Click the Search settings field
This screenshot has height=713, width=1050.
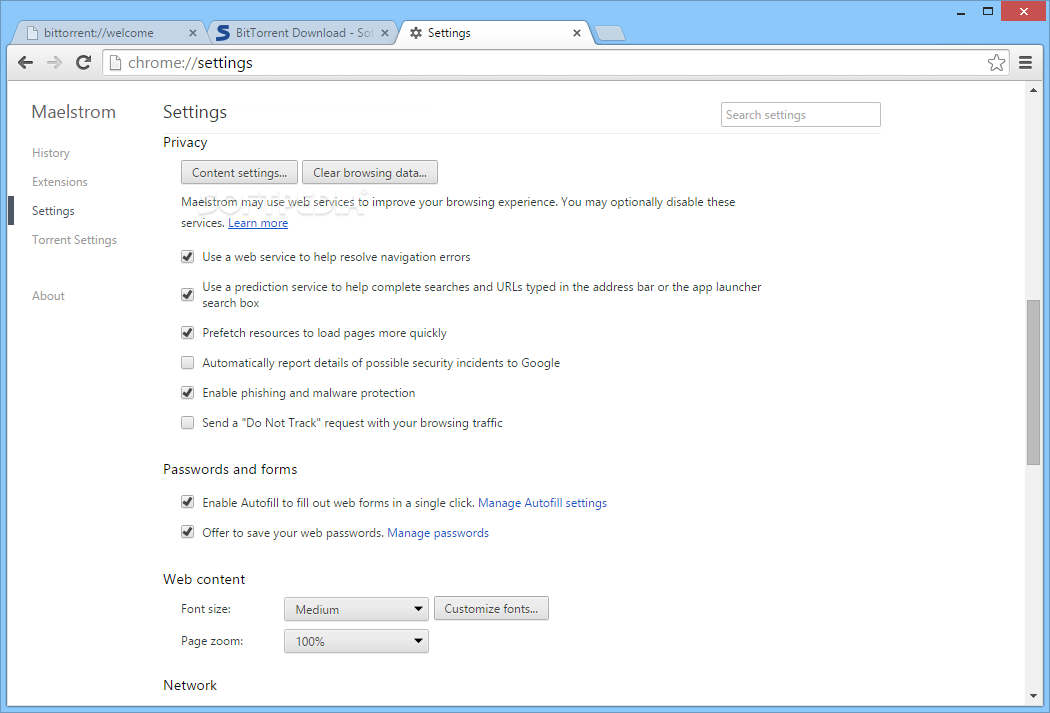800,114
